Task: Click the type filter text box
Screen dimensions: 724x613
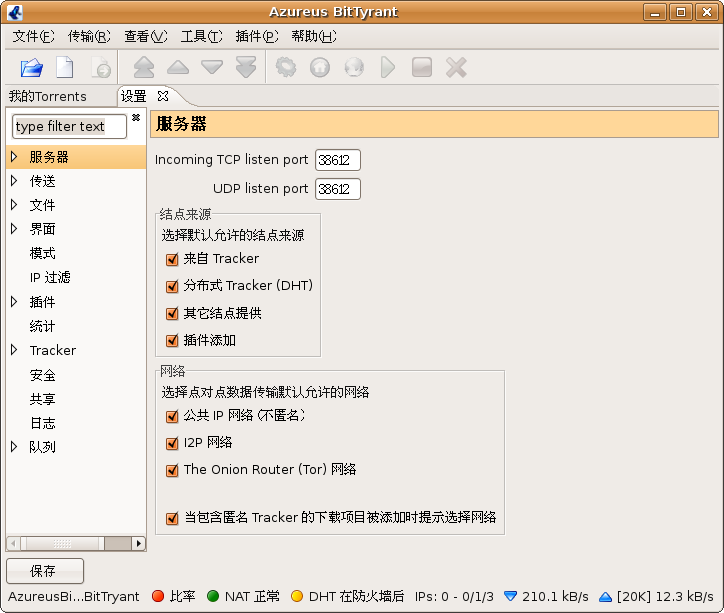Action: coord(69,126)
